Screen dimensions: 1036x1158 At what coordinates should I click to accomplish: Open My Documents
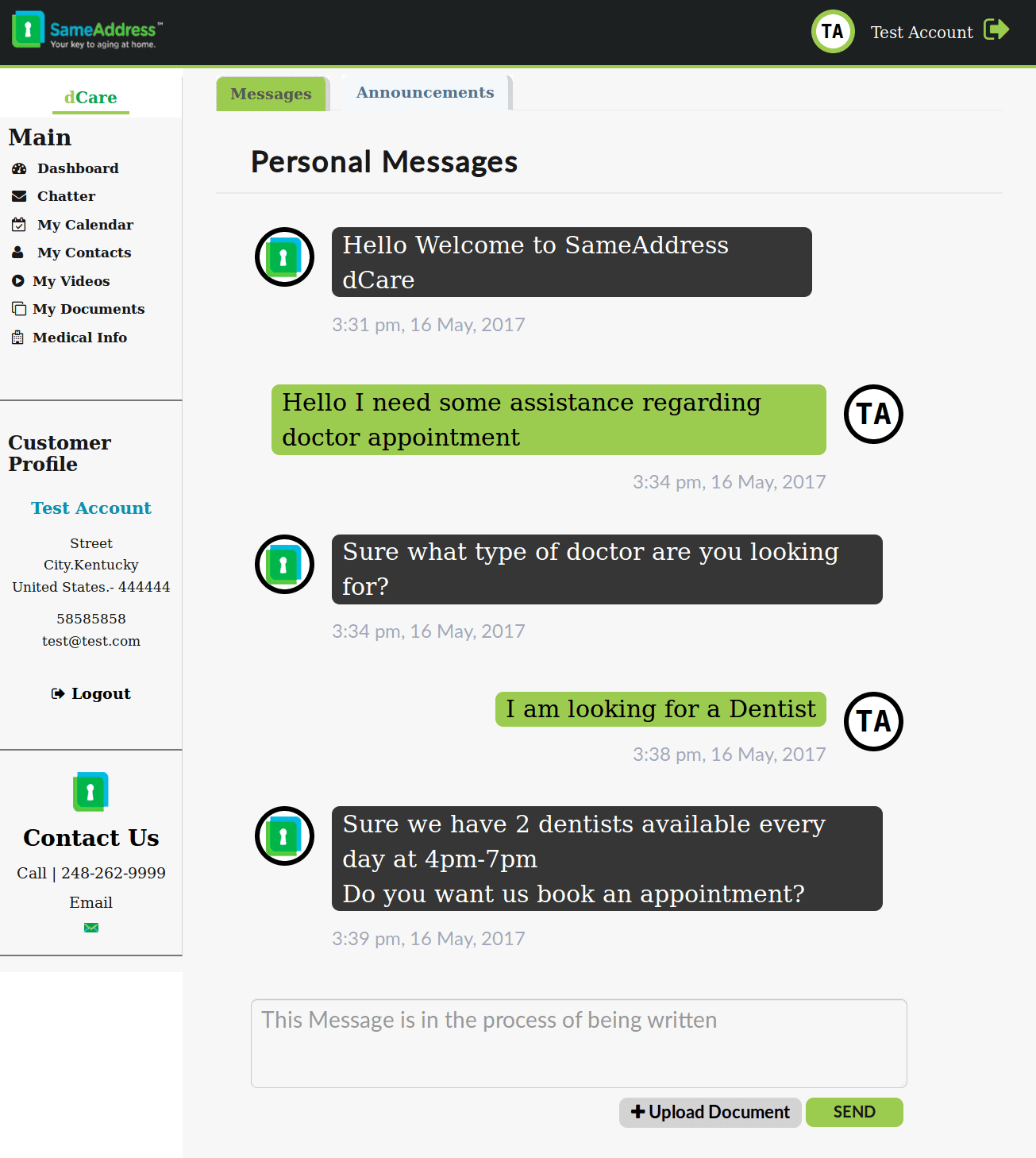coord(89,309)
